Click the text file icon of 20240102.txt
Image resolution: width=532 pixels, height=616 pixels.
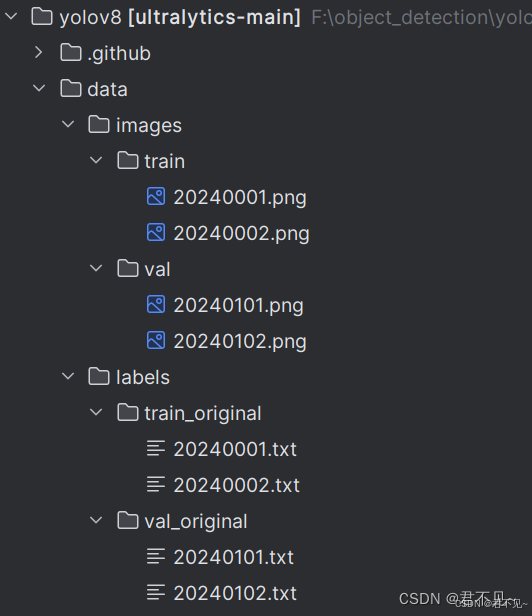(x=156, y=592)
